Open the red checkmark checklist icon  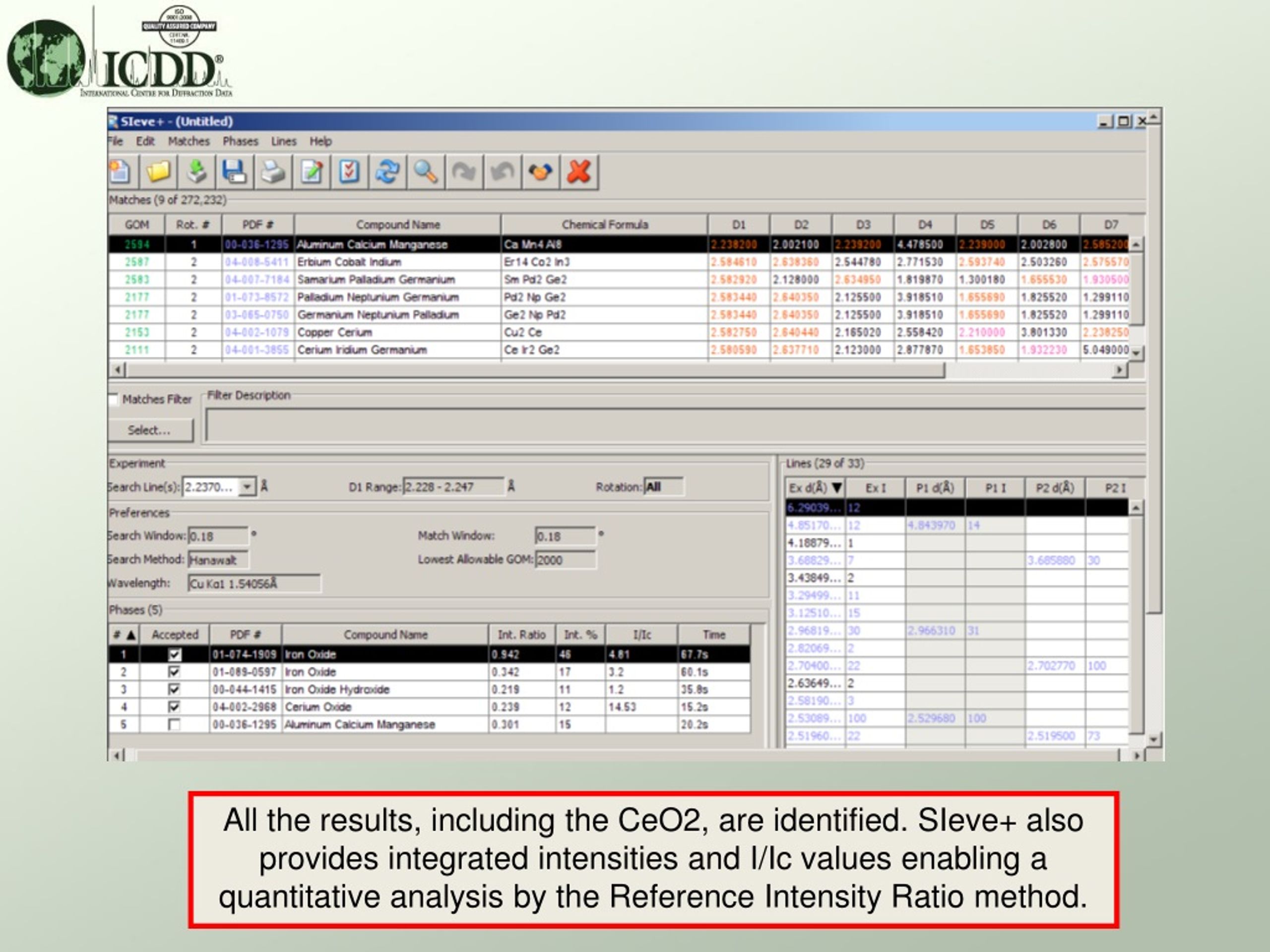350,172
